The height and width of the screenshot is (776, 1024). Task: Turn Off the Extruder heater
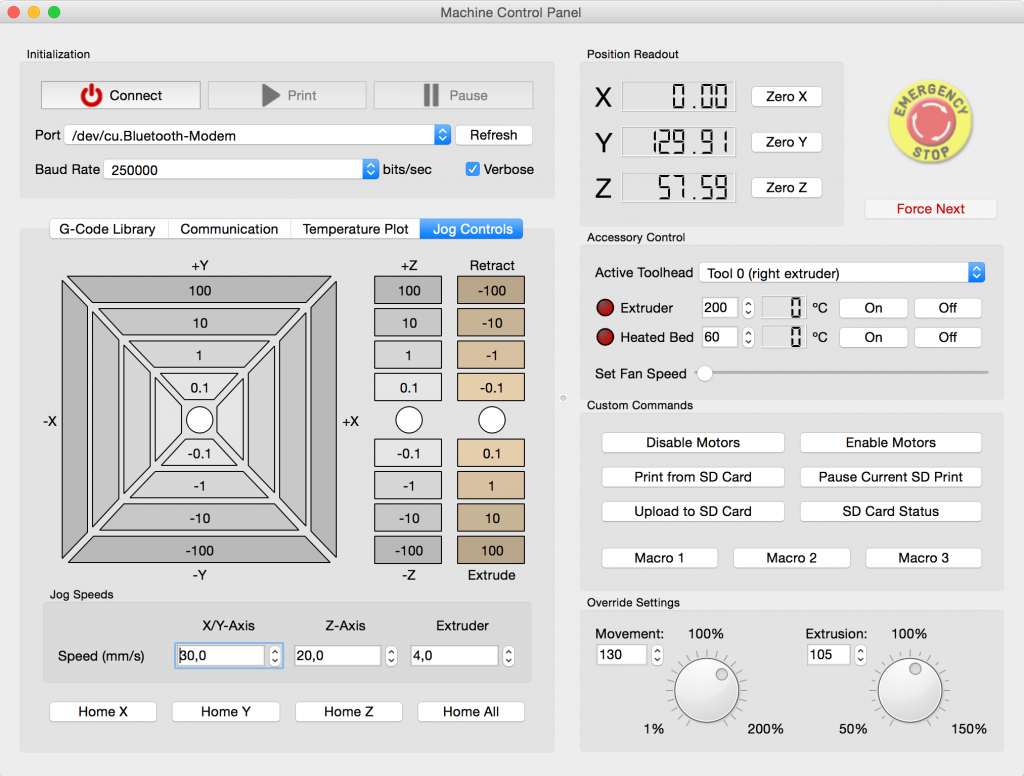(947, 308)
